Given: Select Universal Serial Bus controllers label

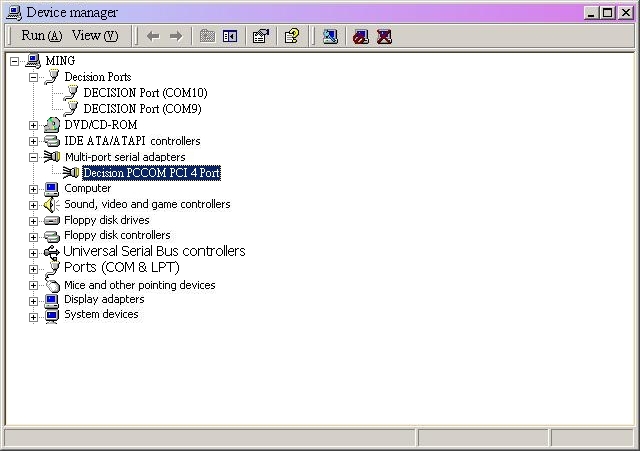Looking at the screenshot, I should (x=154, y=251).
